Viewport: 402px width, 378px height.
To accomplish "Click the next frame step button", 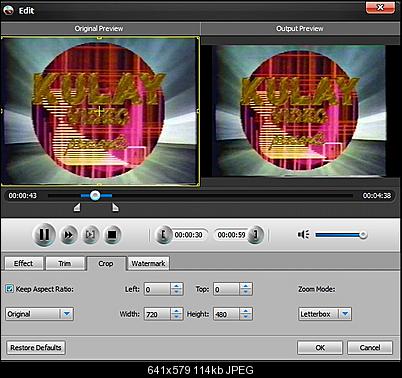I will pos(90,235).
